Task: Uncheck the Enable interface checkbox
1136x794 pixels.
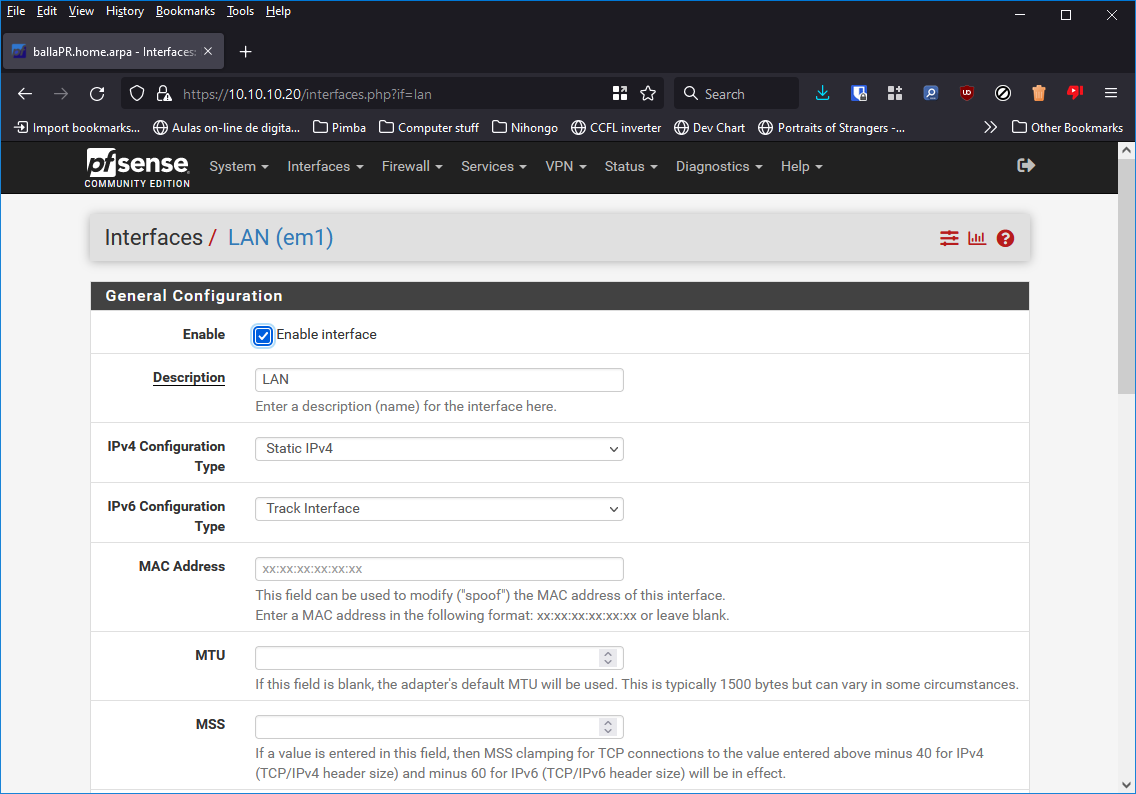Action: (263, 335)
